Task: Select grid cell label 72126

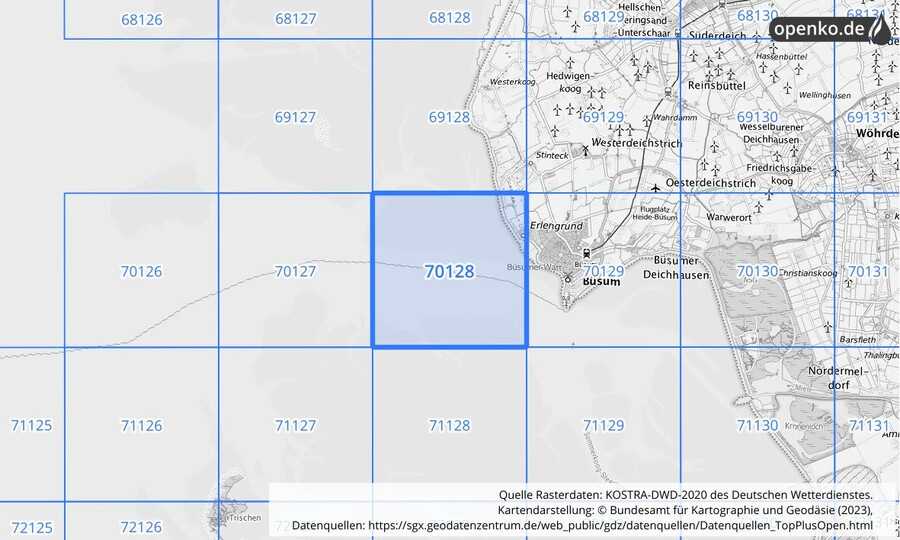Action: [141, 526]
